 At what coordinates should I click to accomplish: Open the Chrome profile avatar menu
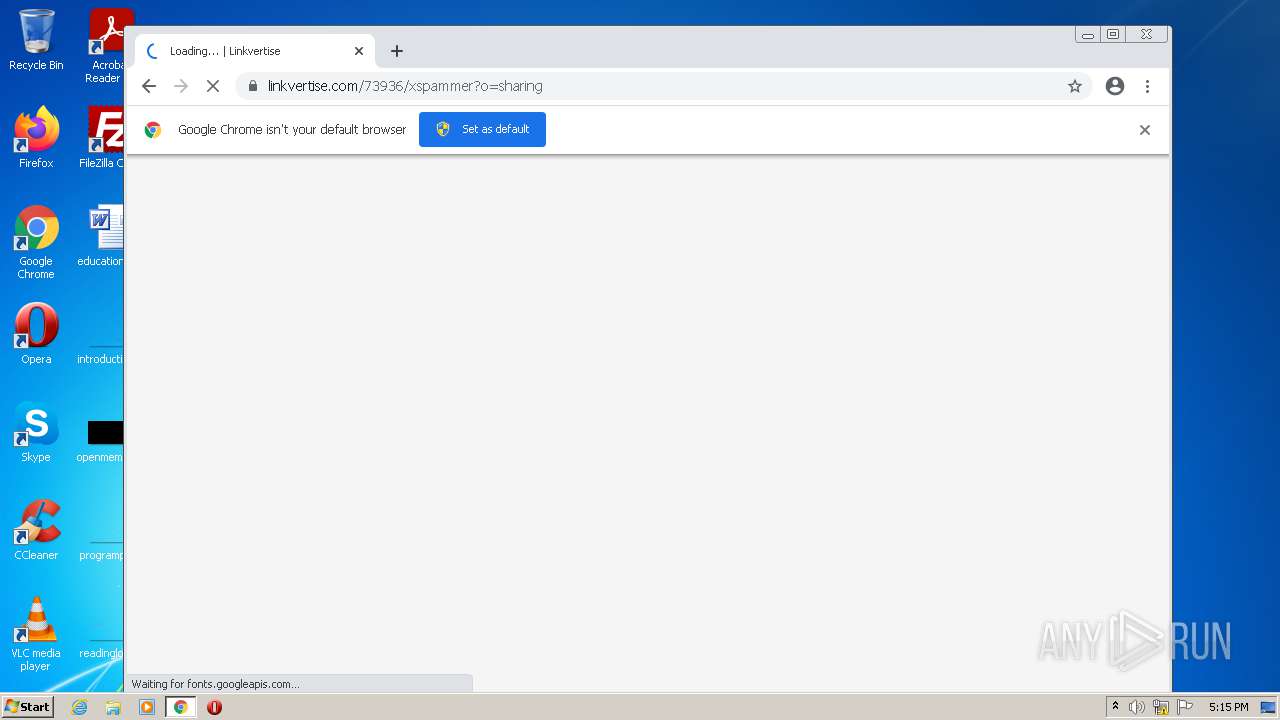[x=1115, y=86]
